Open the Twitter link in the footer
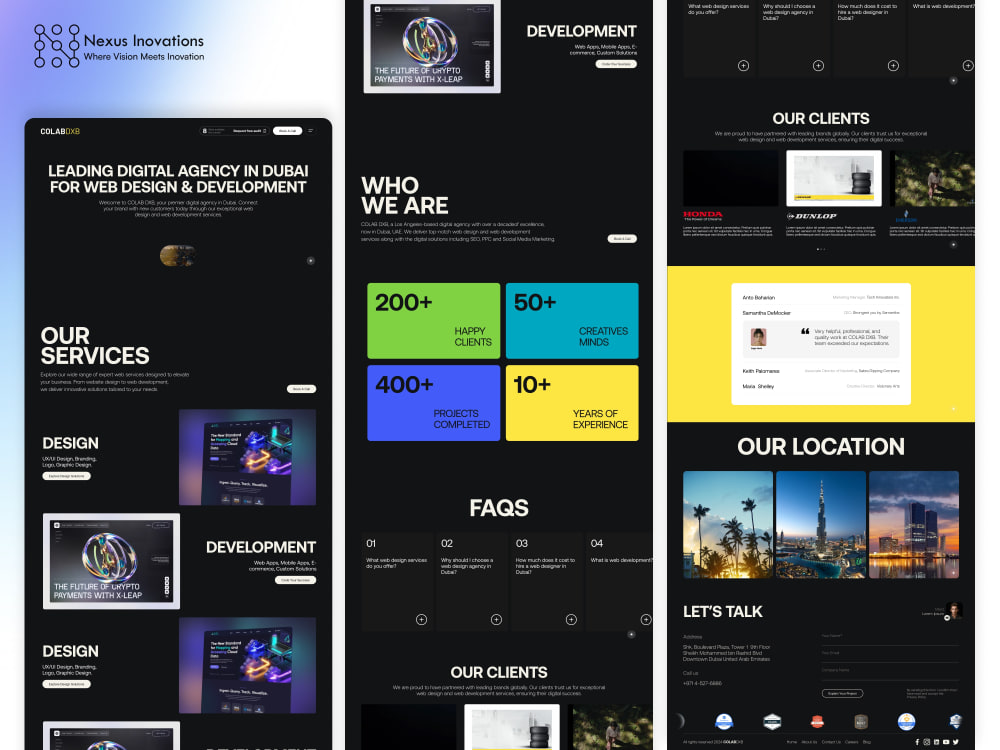The width and height of the screenshot is (1000, 750). pyautogui.click(x=955, y=742)
